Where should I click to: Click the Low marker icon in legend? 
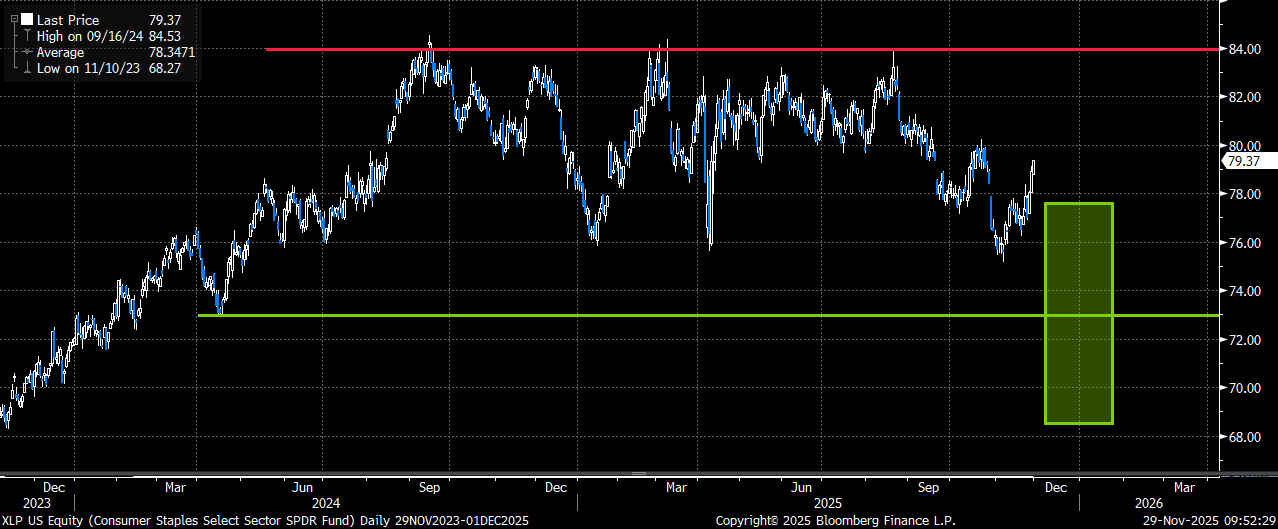[27, 67]
